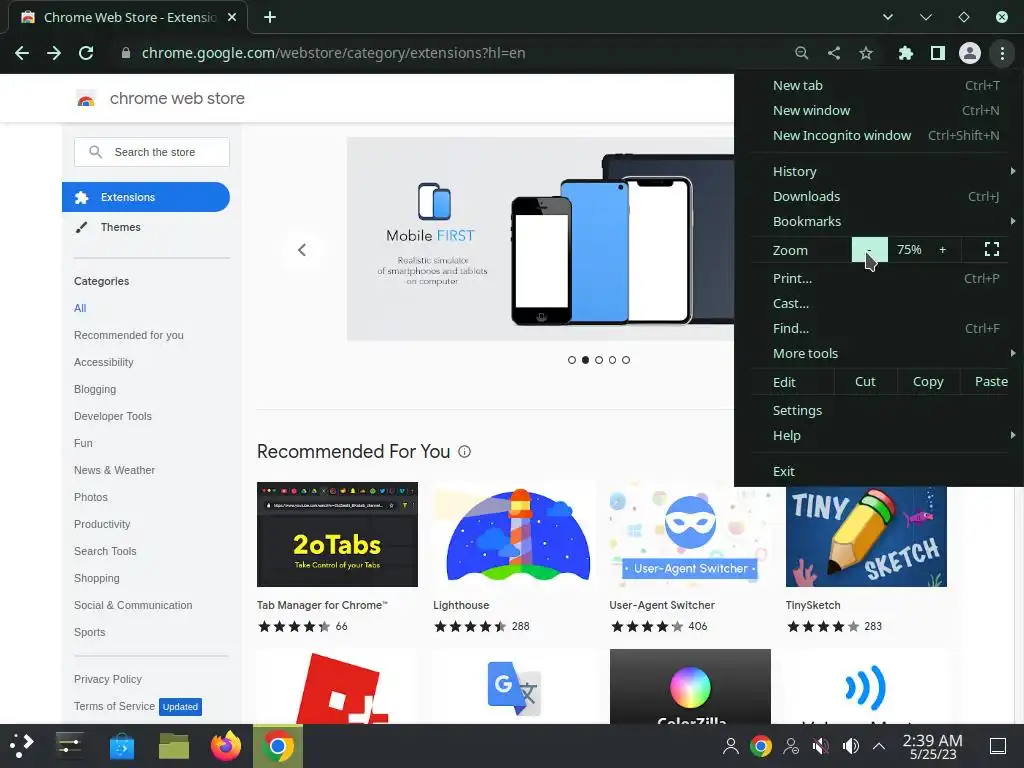The height and width of the screenshot is (768, 1024).
Task: Expand the History submenu
Action: point(879,171)
